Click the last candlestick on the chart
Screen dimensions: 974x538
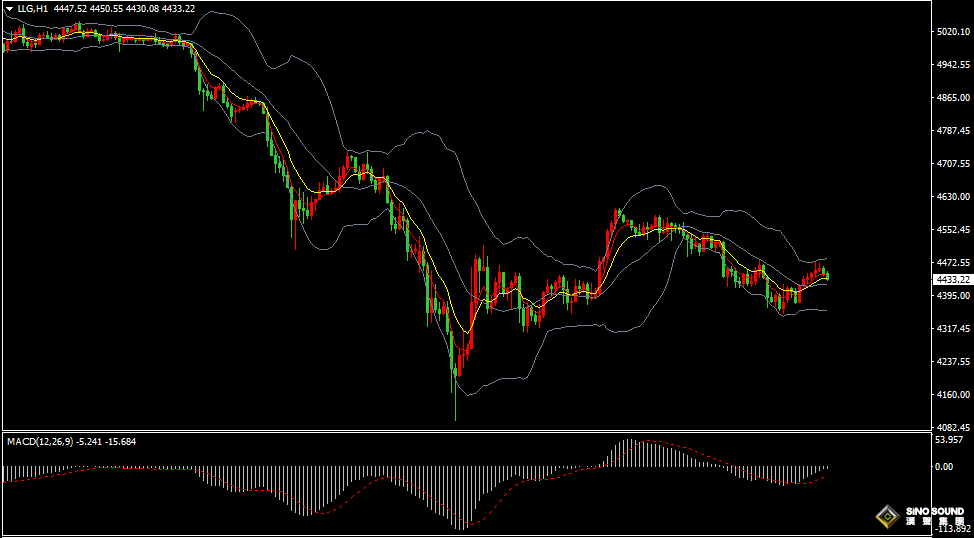pyautogui.click(x=827, y=276)
